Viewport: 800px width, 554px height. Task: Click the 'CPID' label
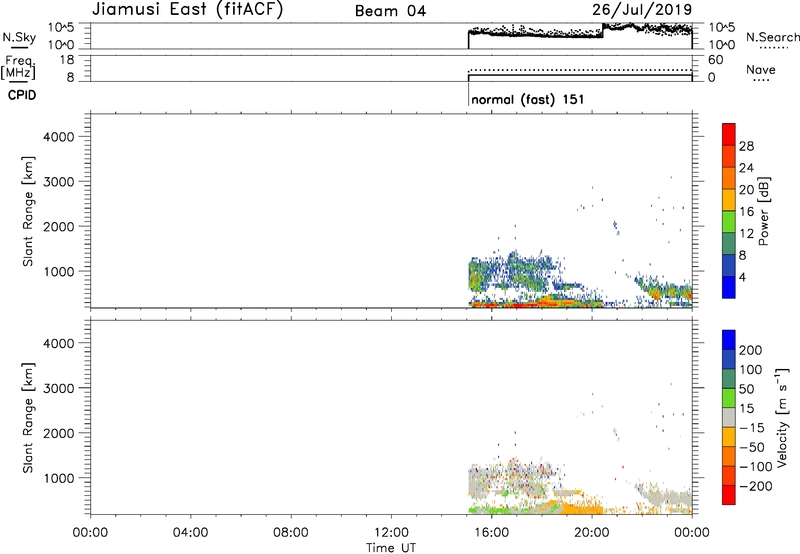click(x=22, y=95)
